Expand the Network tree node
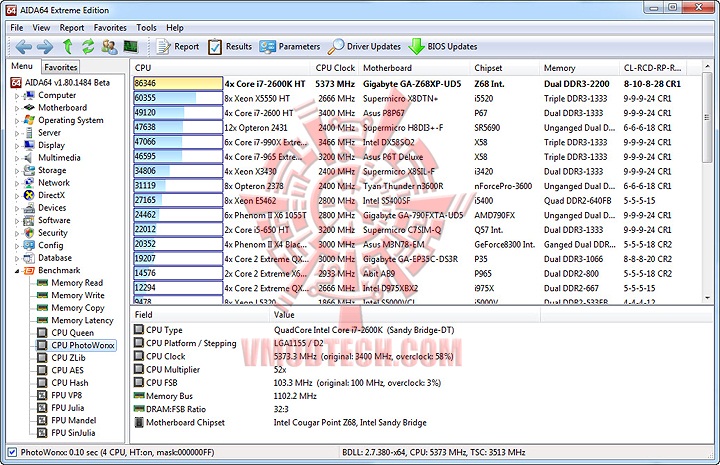 [x=17, y=183]
